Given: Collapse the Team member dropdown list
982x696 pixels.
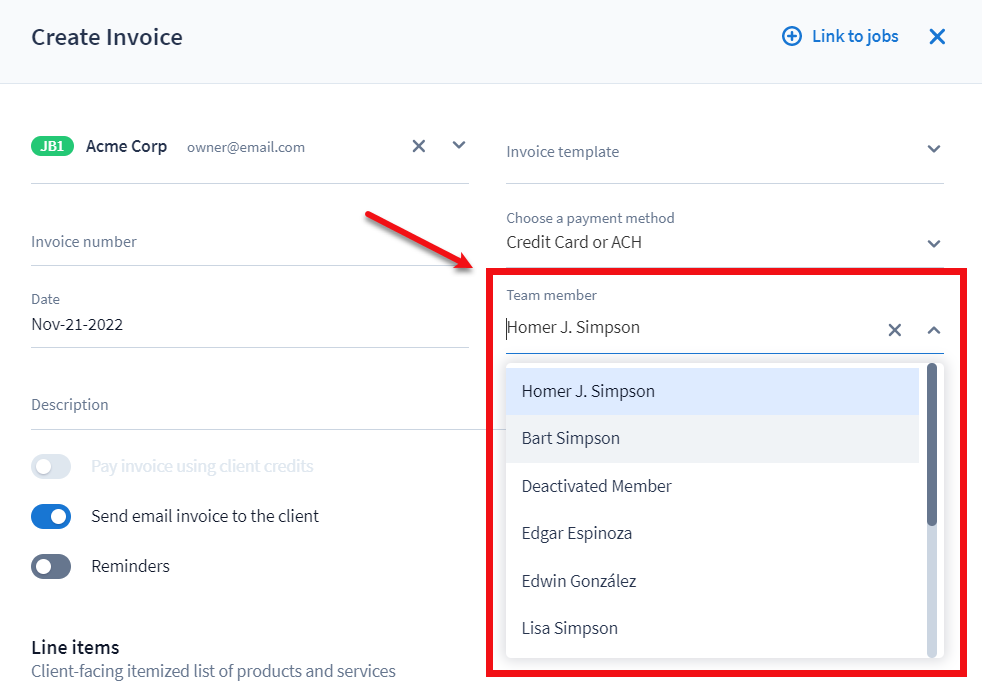Looking at the screenshot, I should tap(933, 330).
